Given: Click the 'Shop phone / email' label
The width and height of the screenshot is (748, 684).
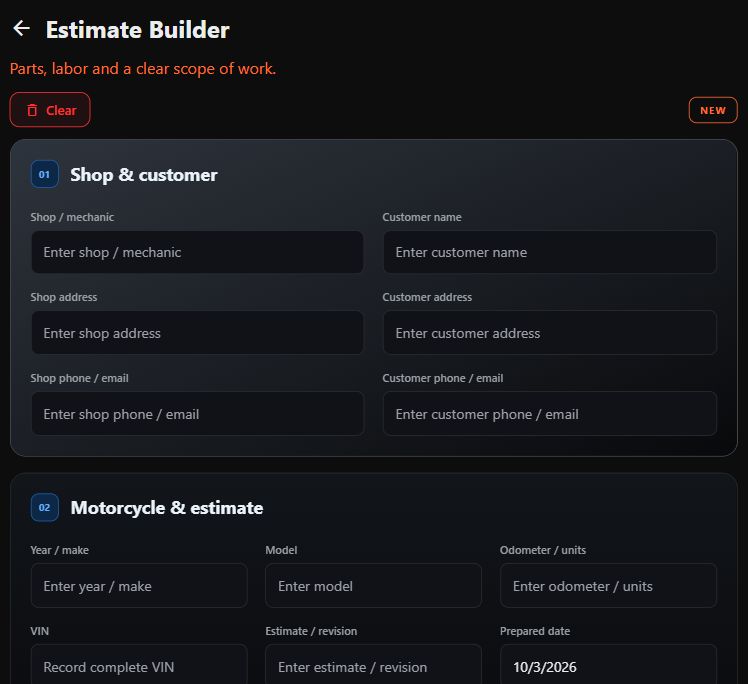Looking at the screenshot, I should tap(79, 378).
